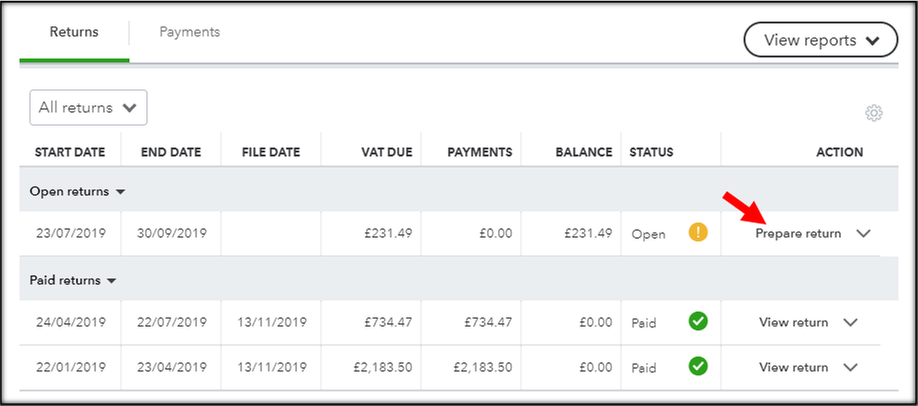This screenshot has height=406, width=918.
Task: Click the BALANCE column header
Action: 584,152
